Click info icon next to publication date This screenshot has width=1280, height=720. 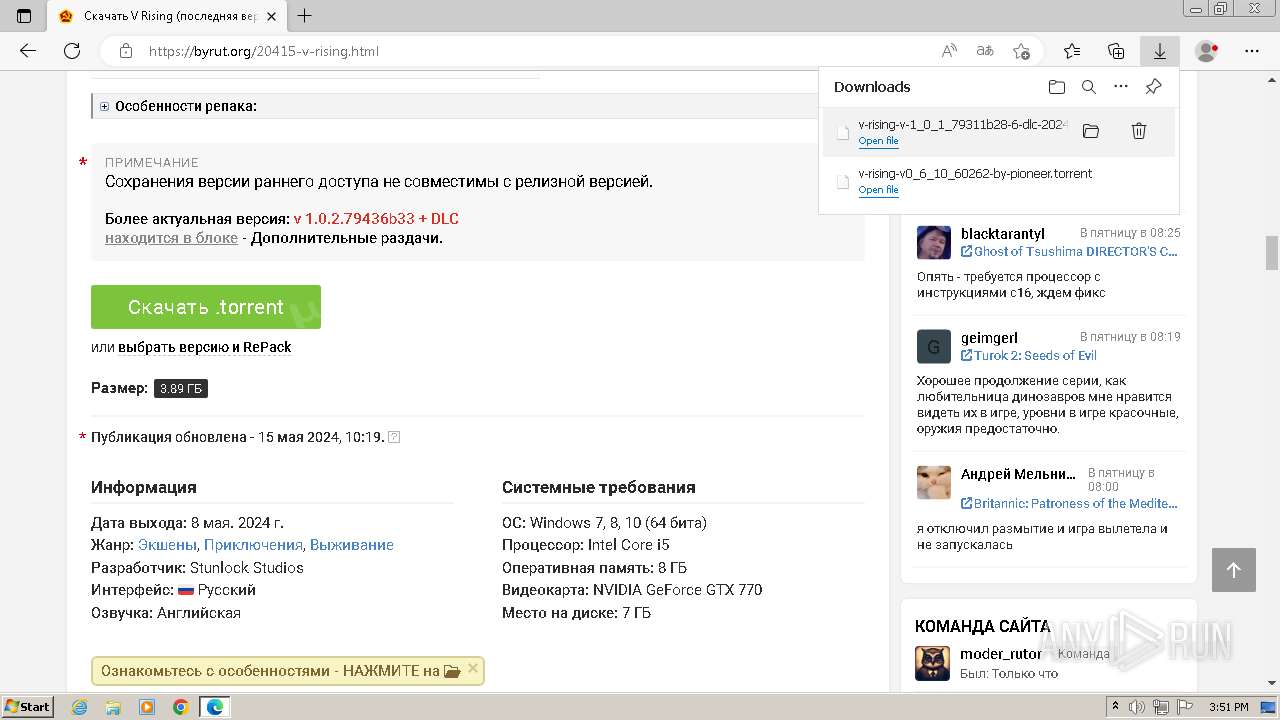coord(394,437)
